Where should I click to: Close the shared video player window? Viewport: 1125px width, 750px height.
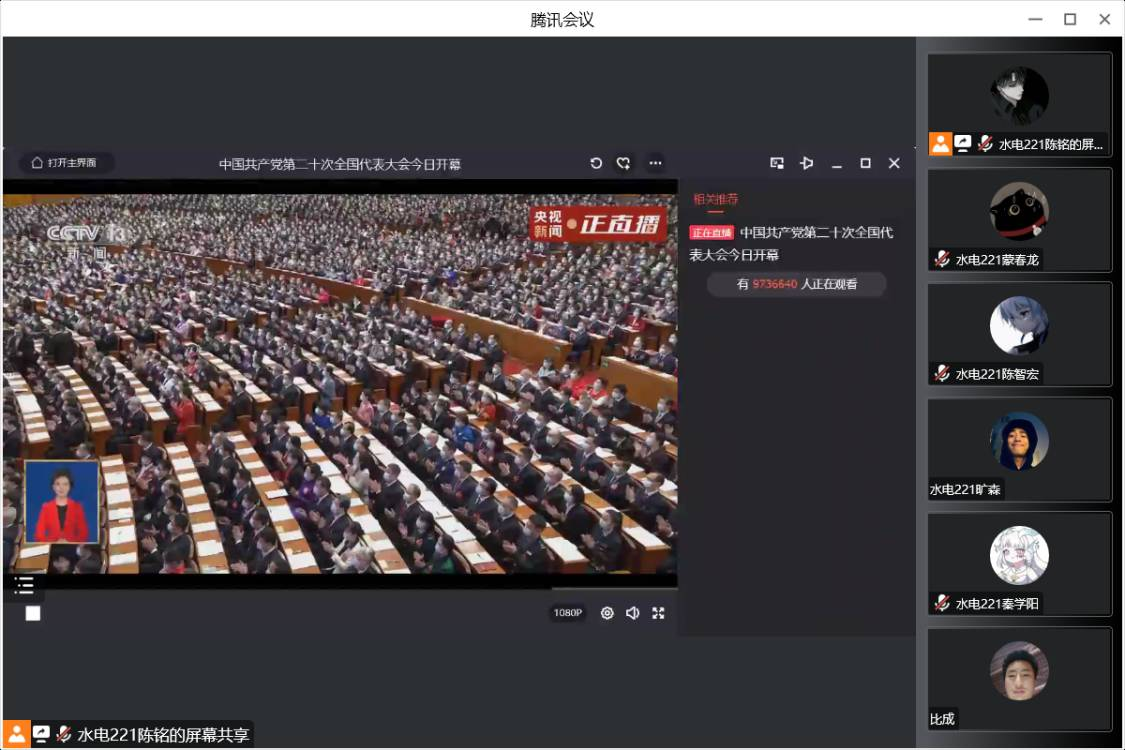(894, 164)
